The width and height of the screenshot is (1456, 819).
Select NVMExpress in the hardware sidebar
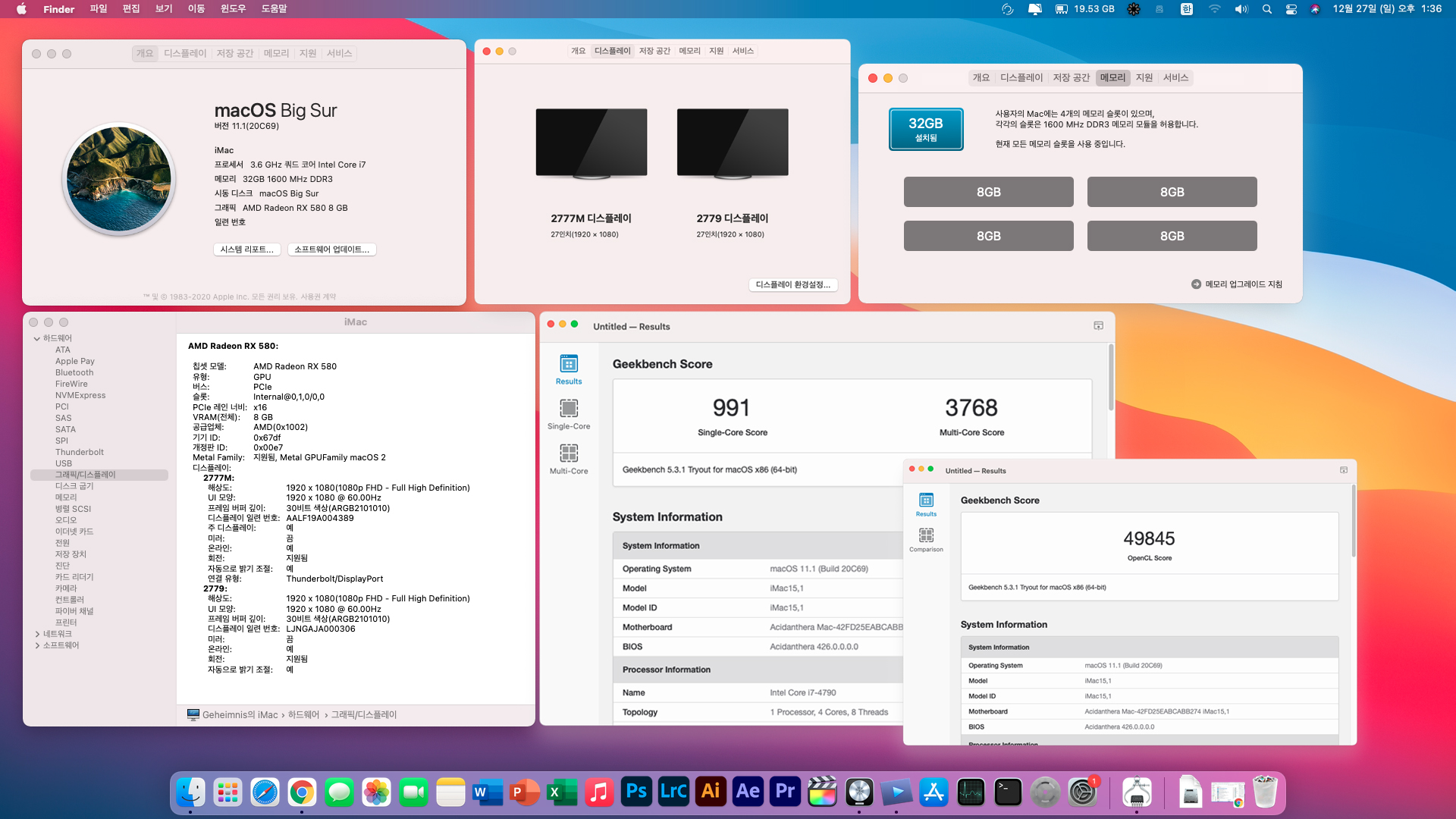coord(80,395)
